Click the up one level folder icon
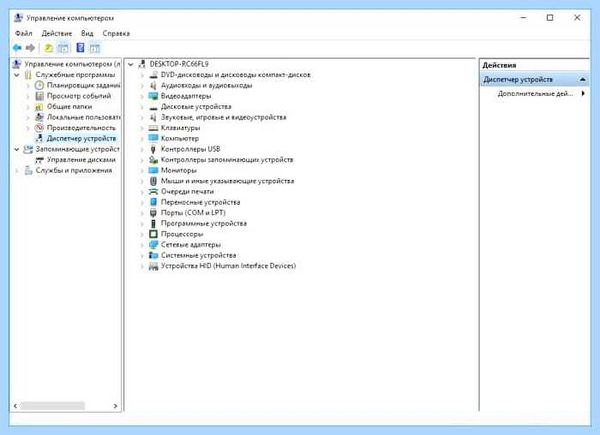 click(49, 48)
